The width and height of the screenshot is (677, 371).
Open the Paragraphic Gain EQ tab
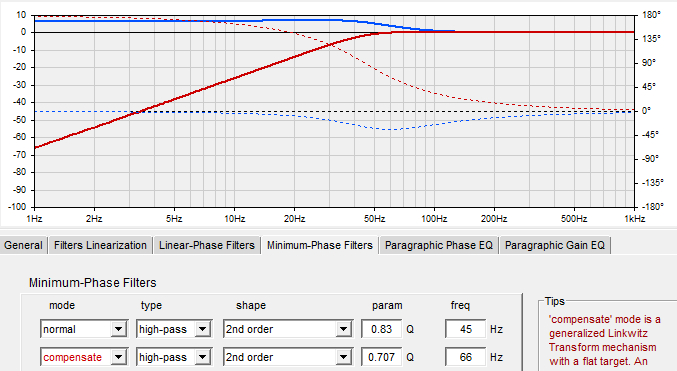[555, 245]
